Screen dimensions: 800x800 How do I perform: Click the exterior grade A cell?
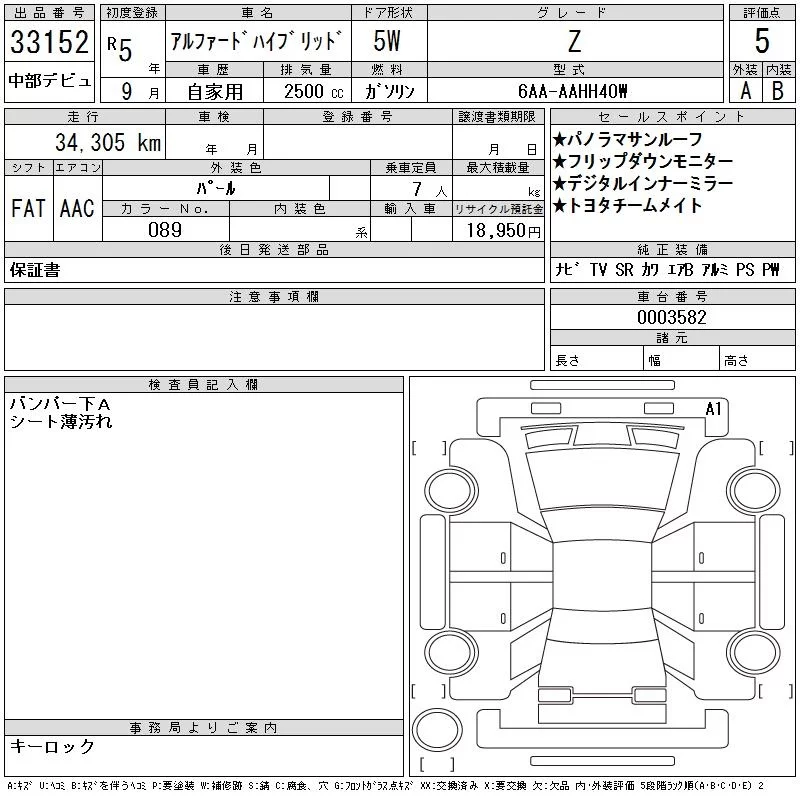[745, 90]
